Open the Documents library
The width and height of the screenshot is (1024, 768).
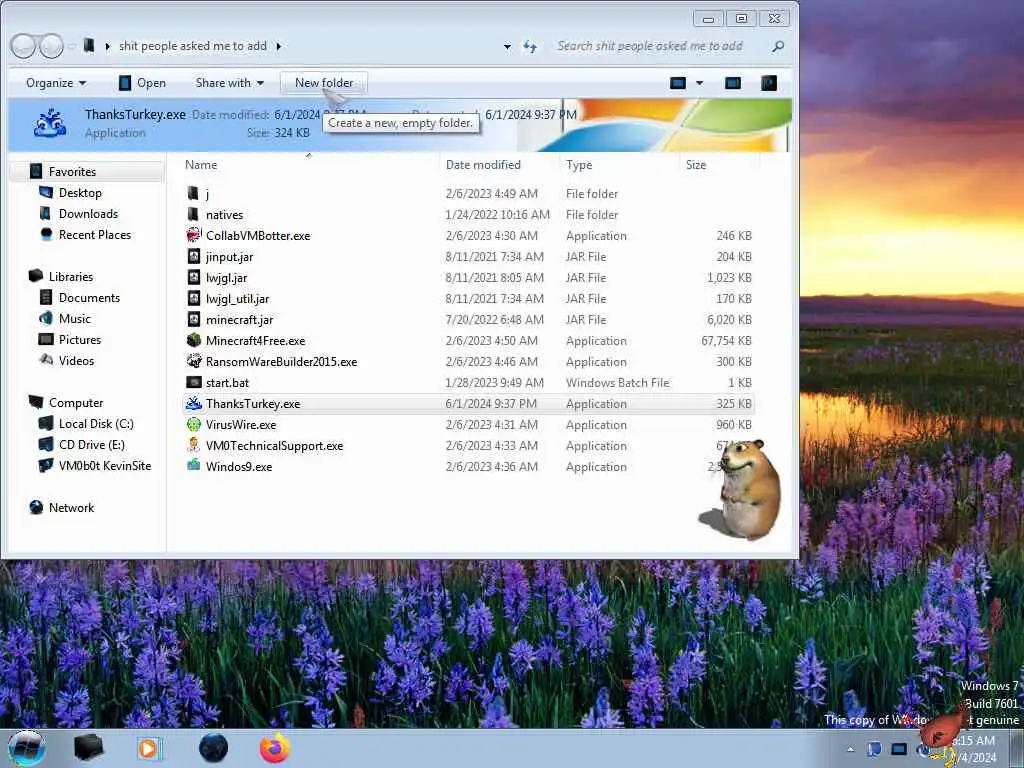click(89, 298)
